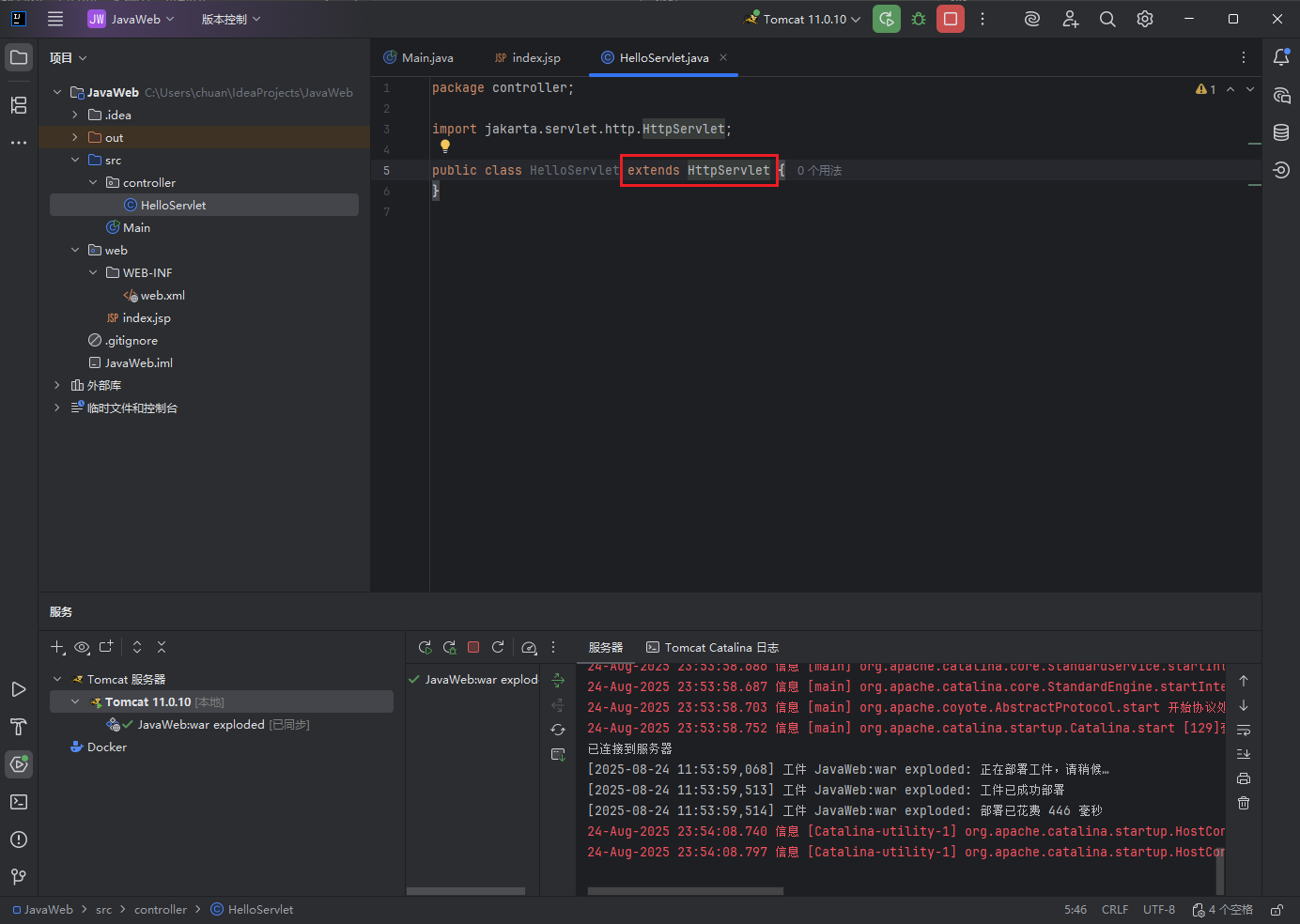
Task: Click the 5:46 caret position status
Action: pyautogui.click(x=1076, y=910)
